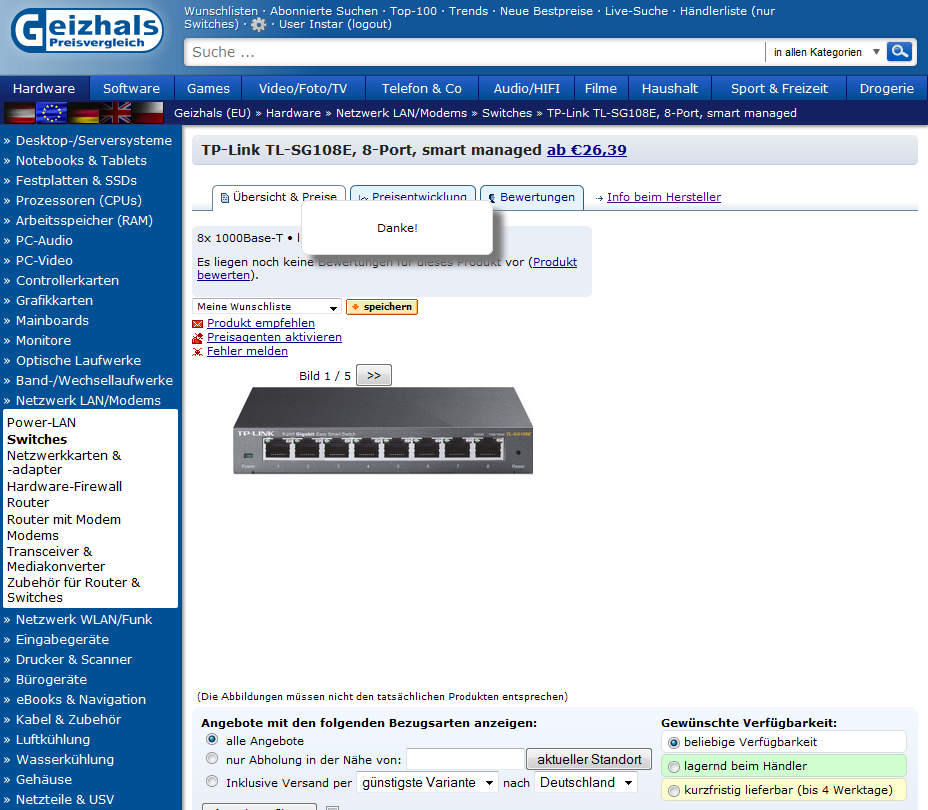Screen dimensions: 928x810
Task: Open the 'günstigste Variante' shipping dropdown
Action: 427,782
